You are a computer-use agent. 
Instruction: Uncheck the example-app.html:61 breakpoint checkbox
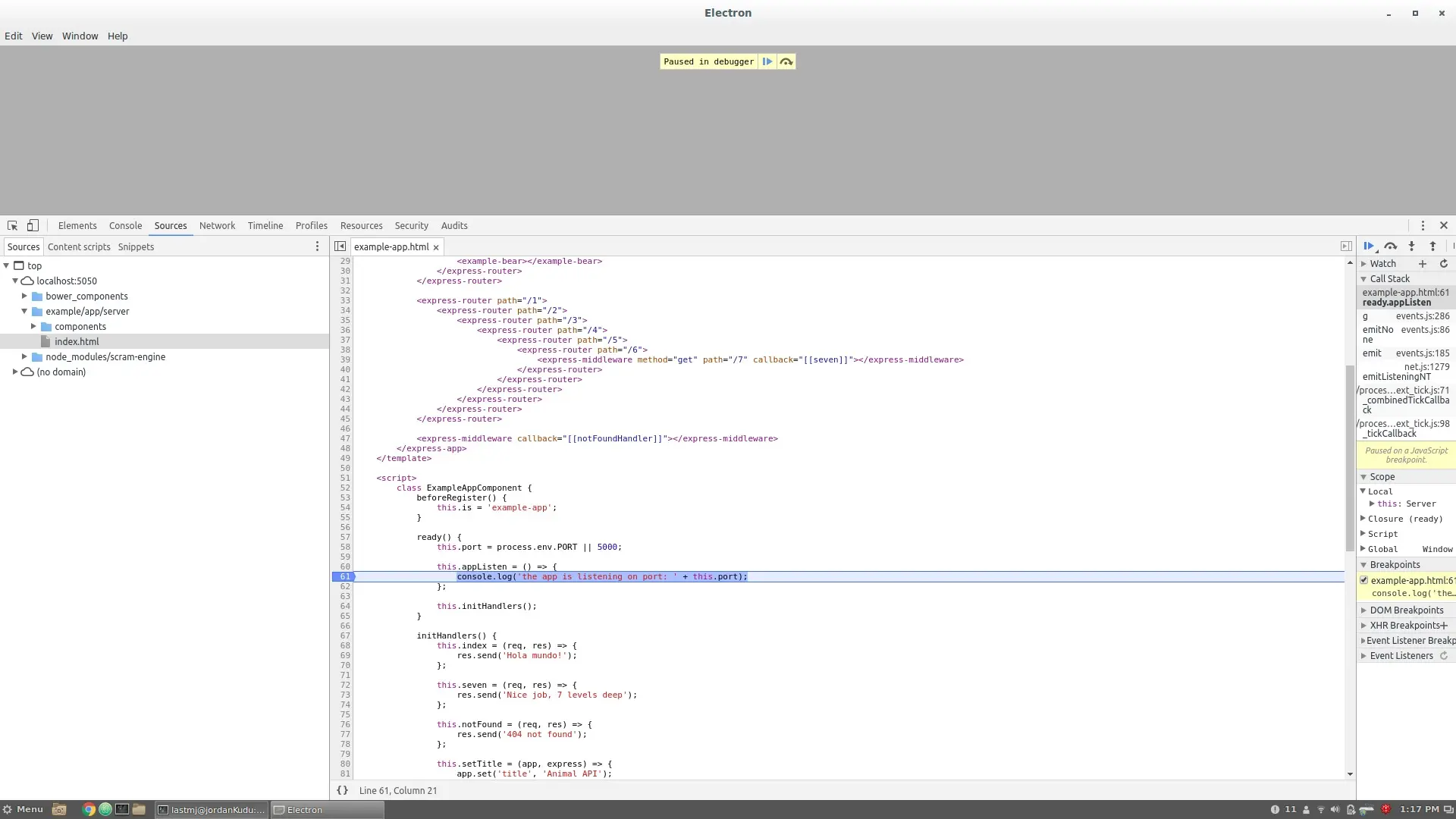click(x=1363, y=580)
